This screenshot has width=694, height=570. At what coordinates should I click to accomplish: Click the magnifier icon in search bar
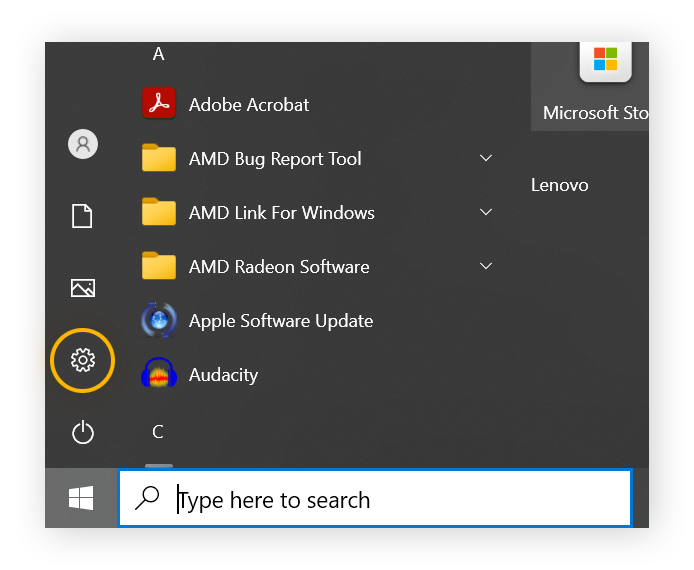point(147,498)
